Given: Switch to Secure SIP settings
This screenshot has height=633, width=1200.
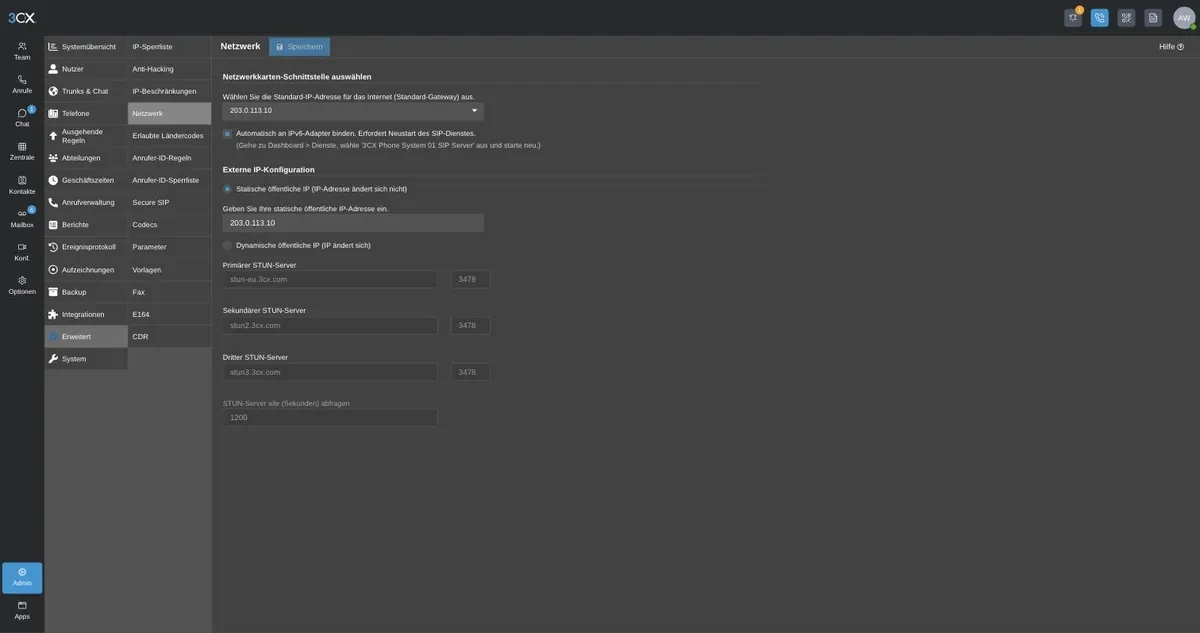Looking at the screenshot, I should tap(169, 202).
